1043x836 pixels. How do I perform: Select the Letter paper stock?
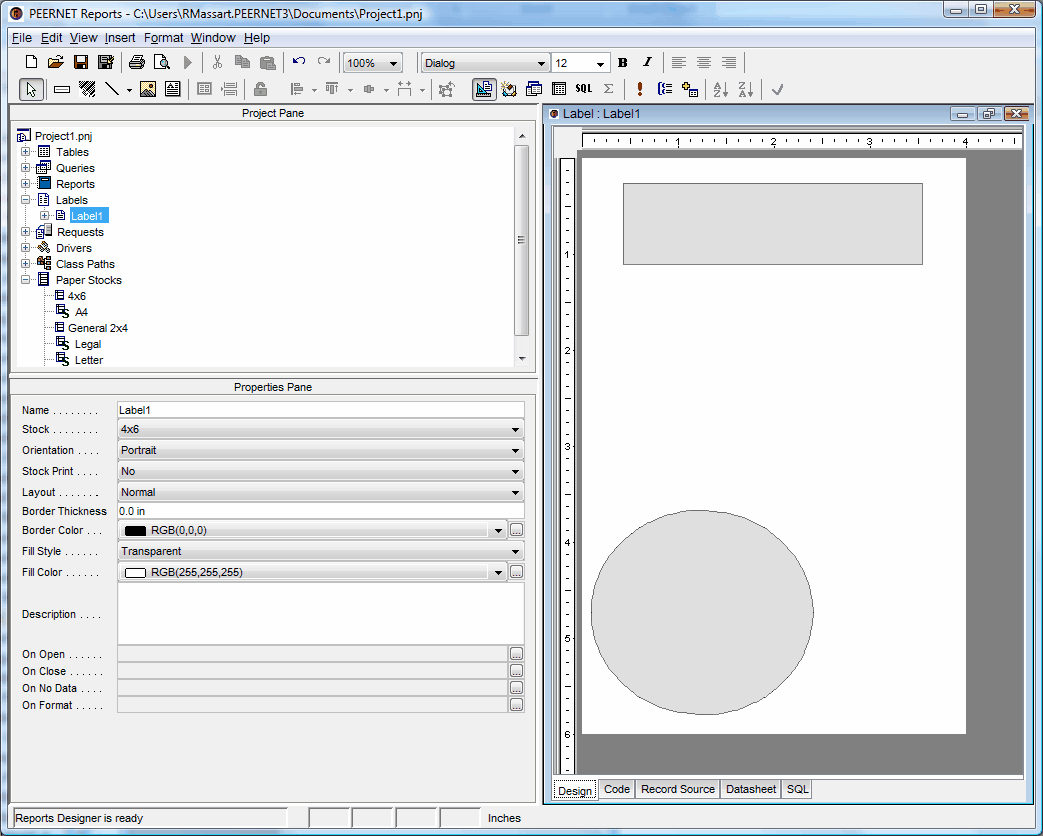88,360
